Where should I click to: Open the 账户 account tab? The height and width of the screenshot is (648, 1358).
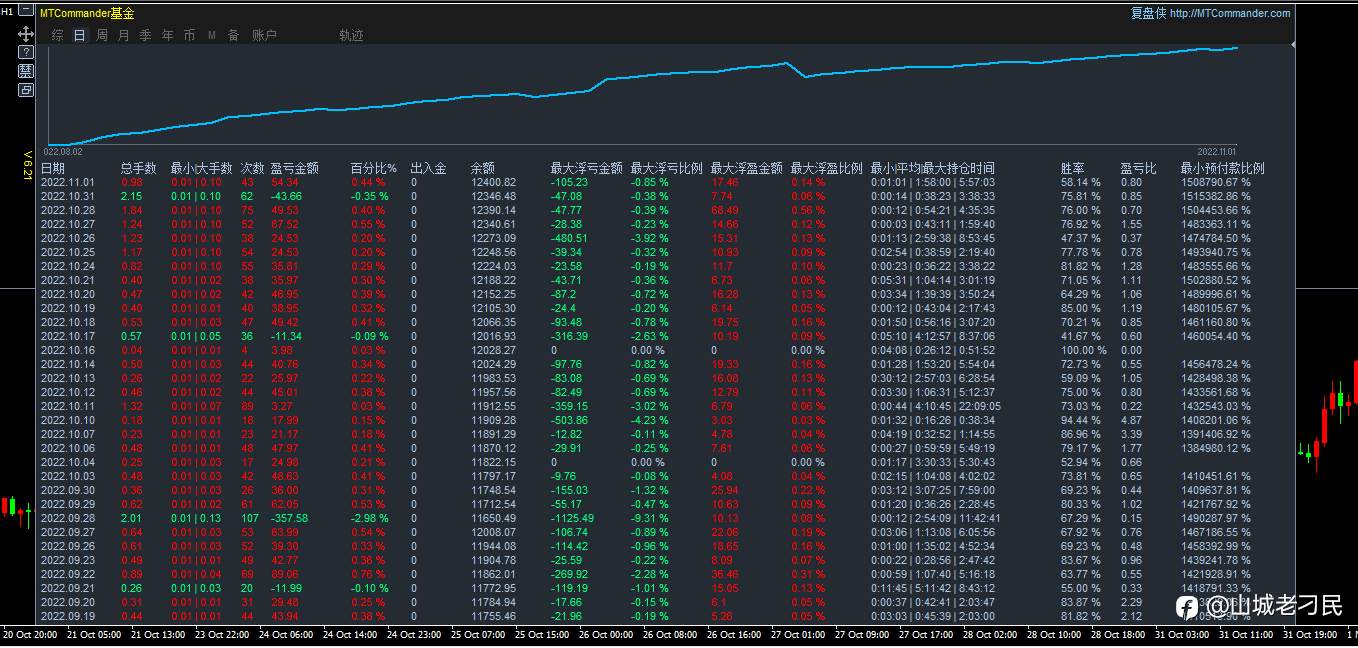pyautogui.click(x=264, y=35)
